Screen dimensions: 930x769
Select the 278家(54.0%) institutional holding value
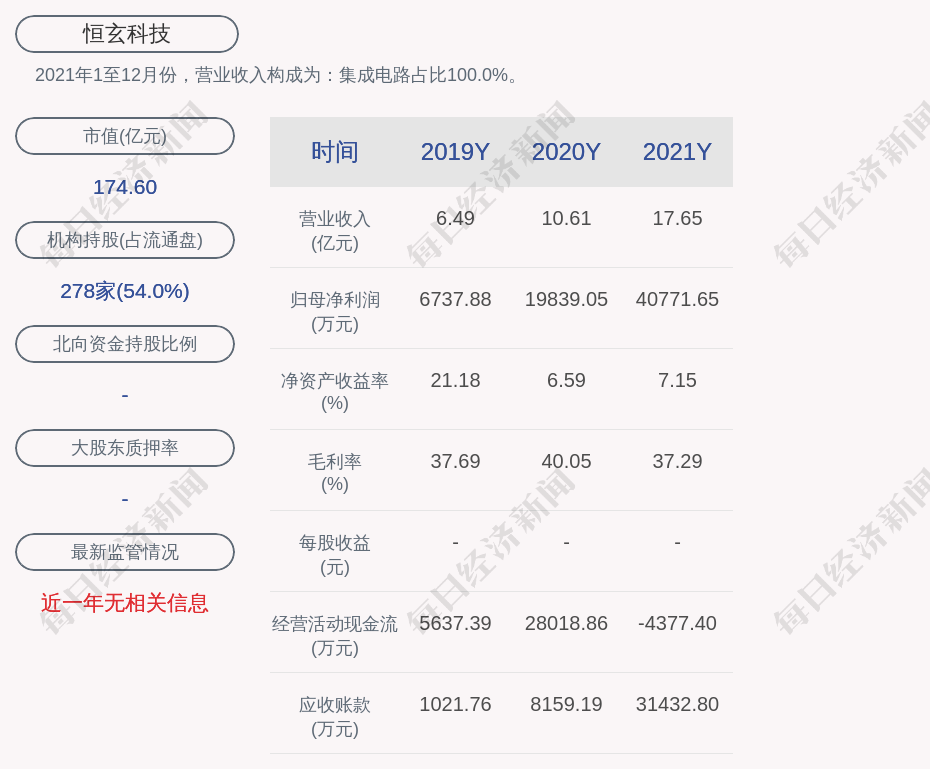(125, 291)
